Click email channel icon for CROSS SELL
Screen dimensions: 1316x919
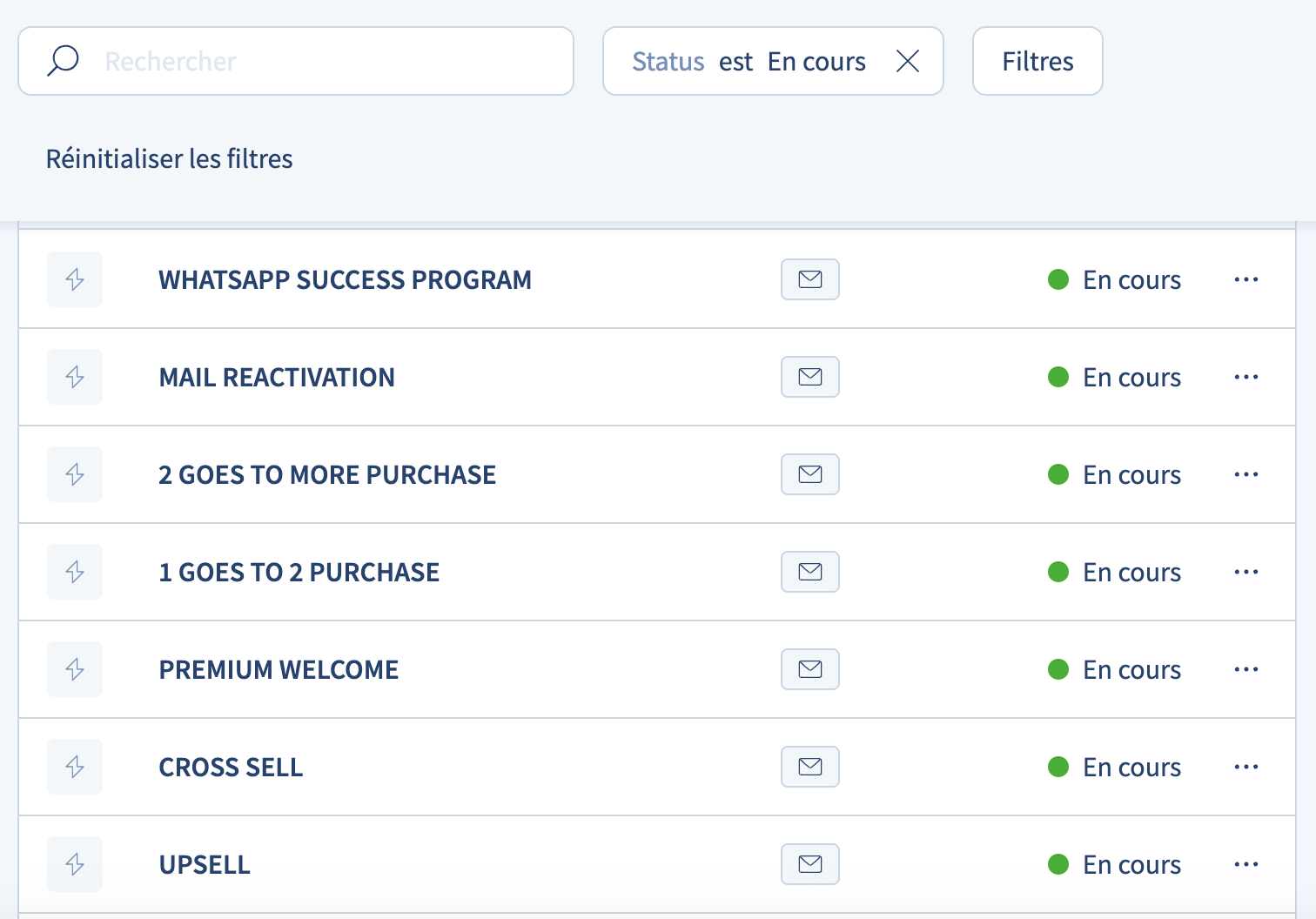(809, 767)
